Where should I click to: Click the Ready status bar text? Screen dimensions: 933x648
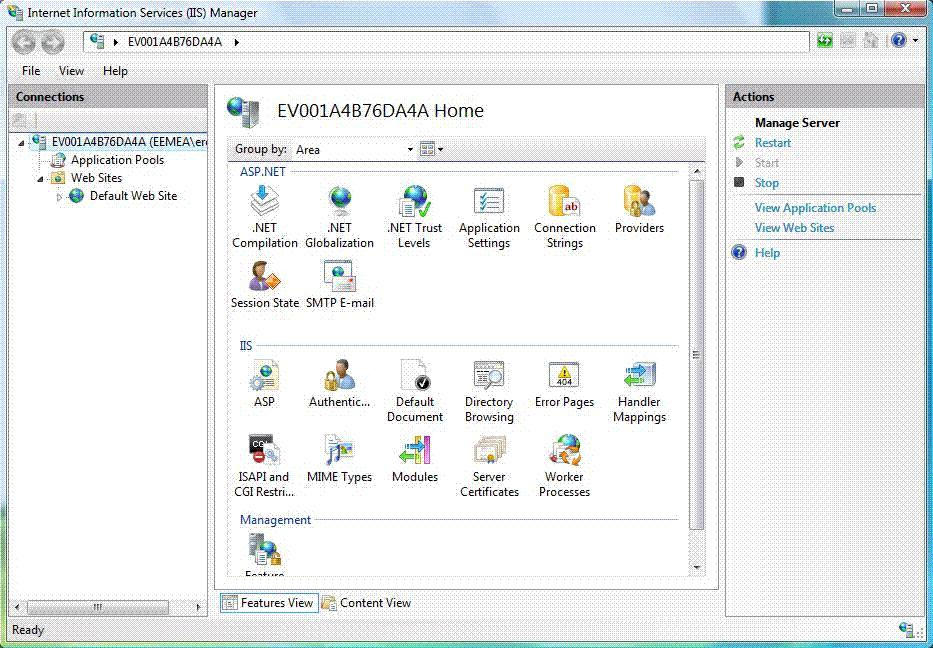coord(28,630)
